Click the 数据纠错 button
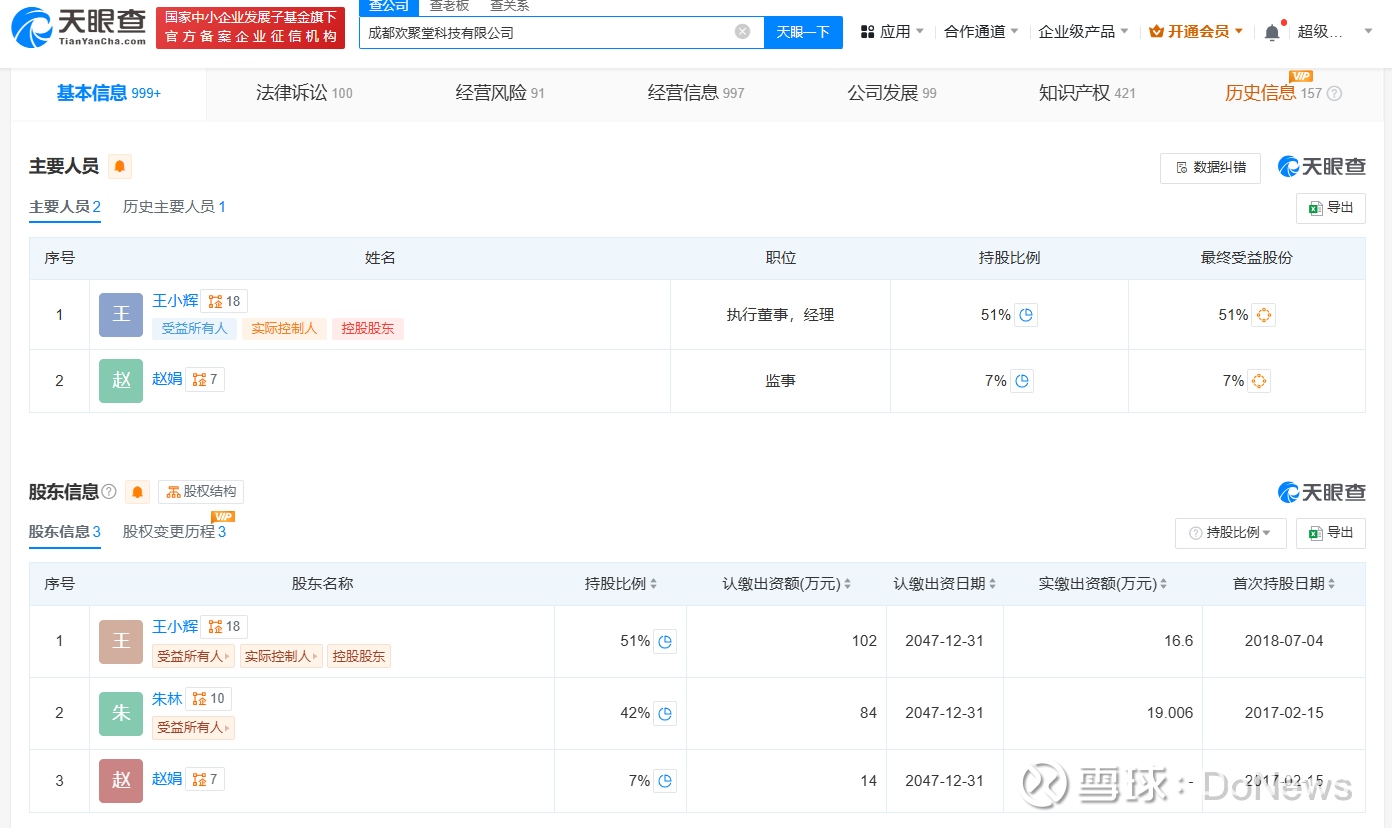Viewport: 1392px width, 828px height. [1210, 168]
